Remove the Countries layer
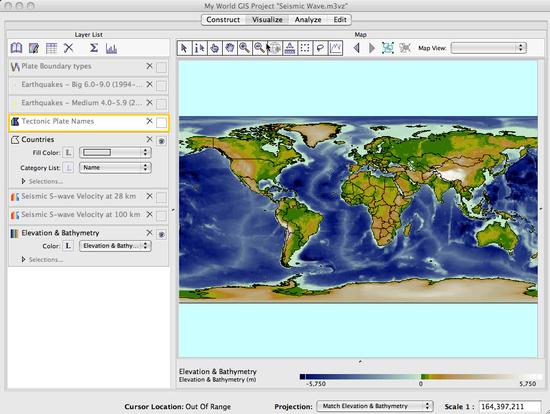Image resolution: width=550 pixels, height=414 pixels. point(149,139)
